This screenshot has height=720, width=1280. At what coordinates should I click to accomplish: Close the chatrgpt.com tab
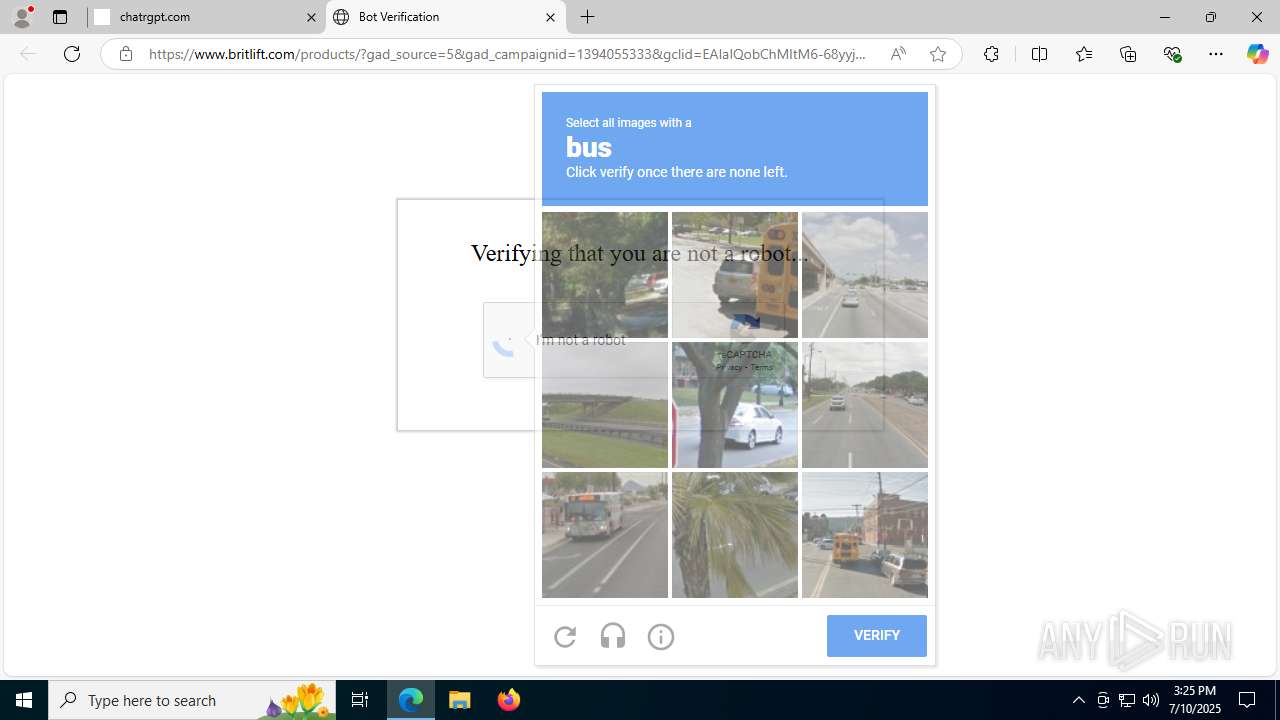point(311,17)
